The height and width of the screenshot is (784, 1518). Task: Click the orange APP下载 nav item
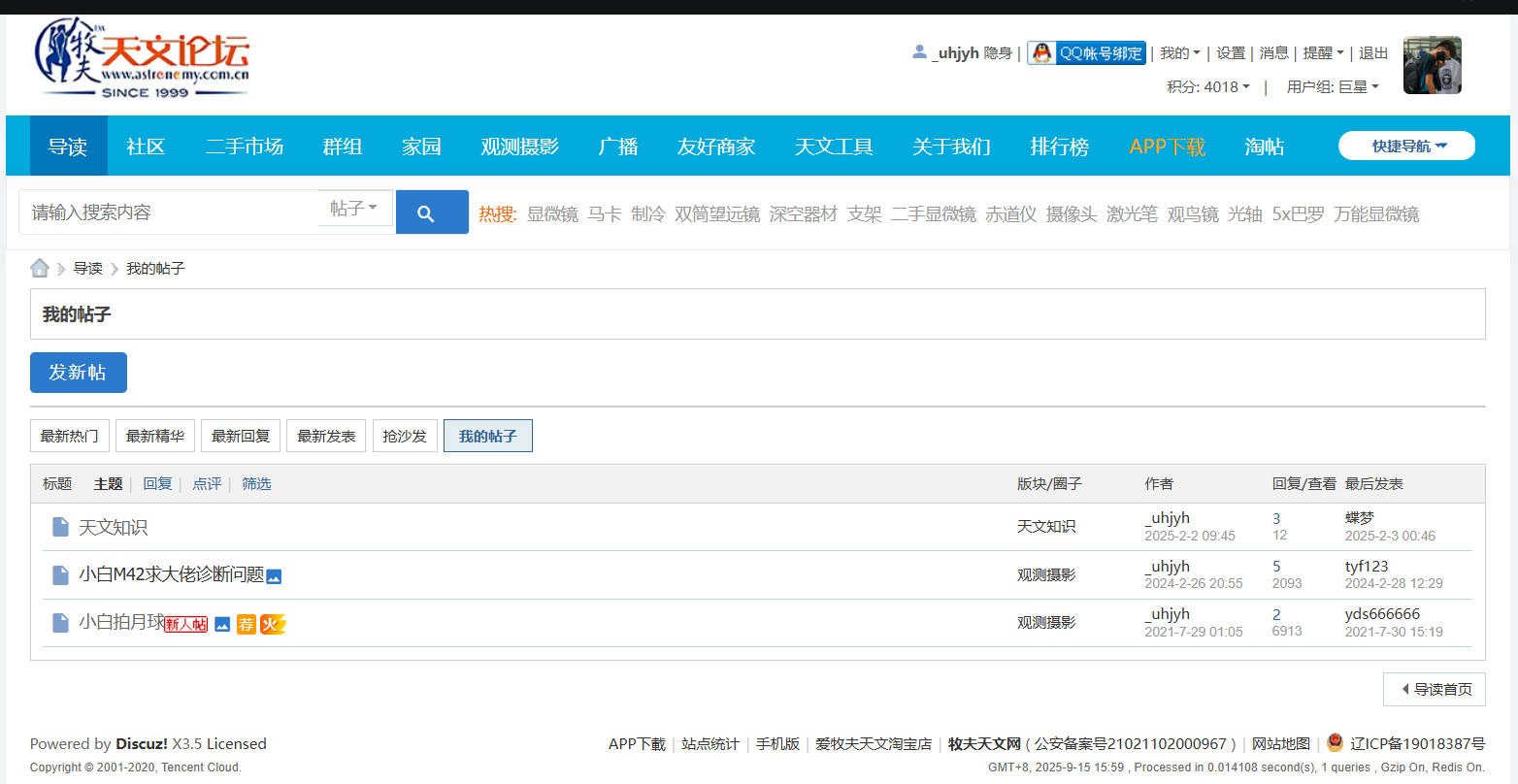point(1168,147)
